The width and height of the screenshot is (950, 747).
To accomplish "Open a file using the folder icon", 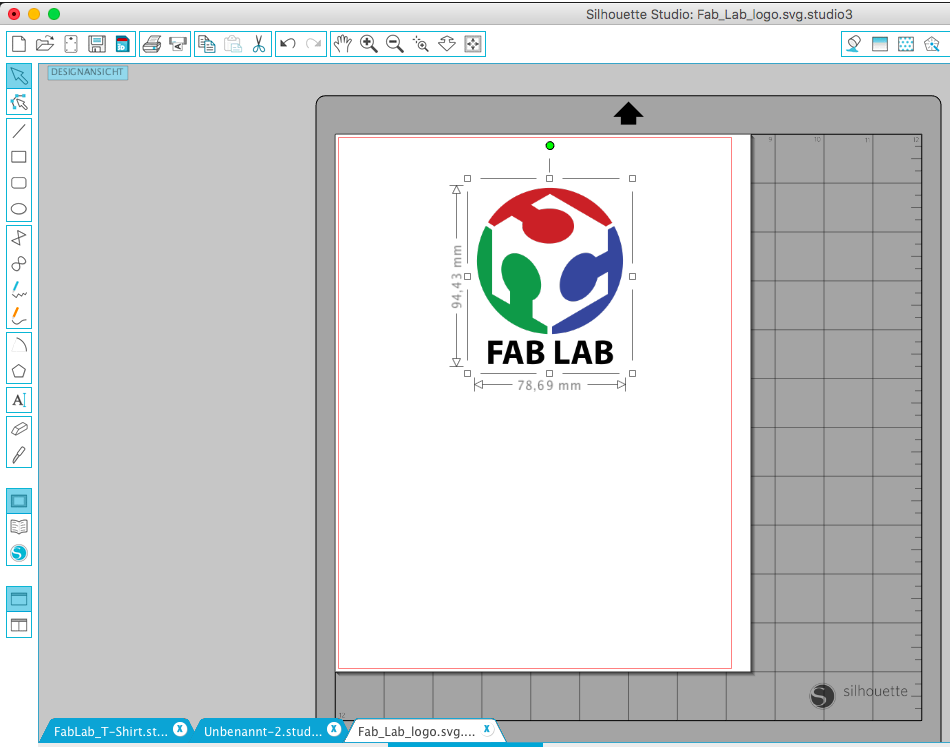I will (x=45, y=44).
